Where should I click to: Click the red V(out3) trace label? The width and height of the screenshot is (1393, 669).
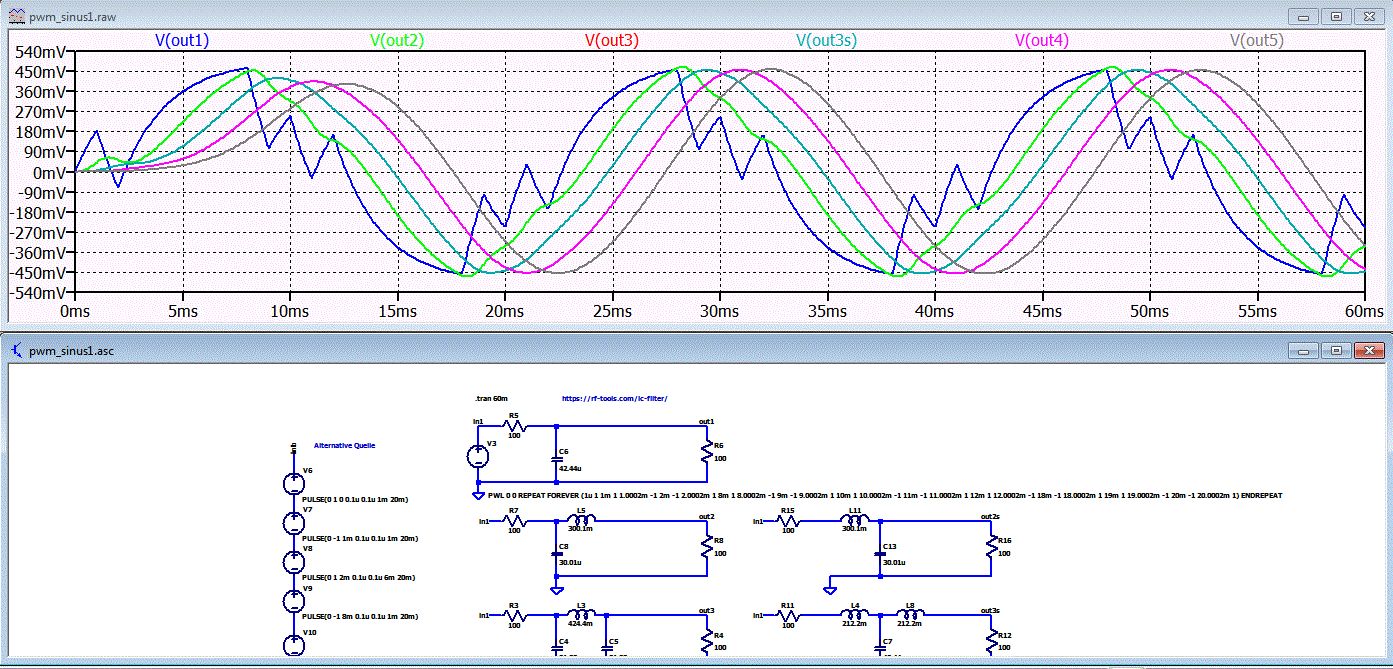click(611, 41)
